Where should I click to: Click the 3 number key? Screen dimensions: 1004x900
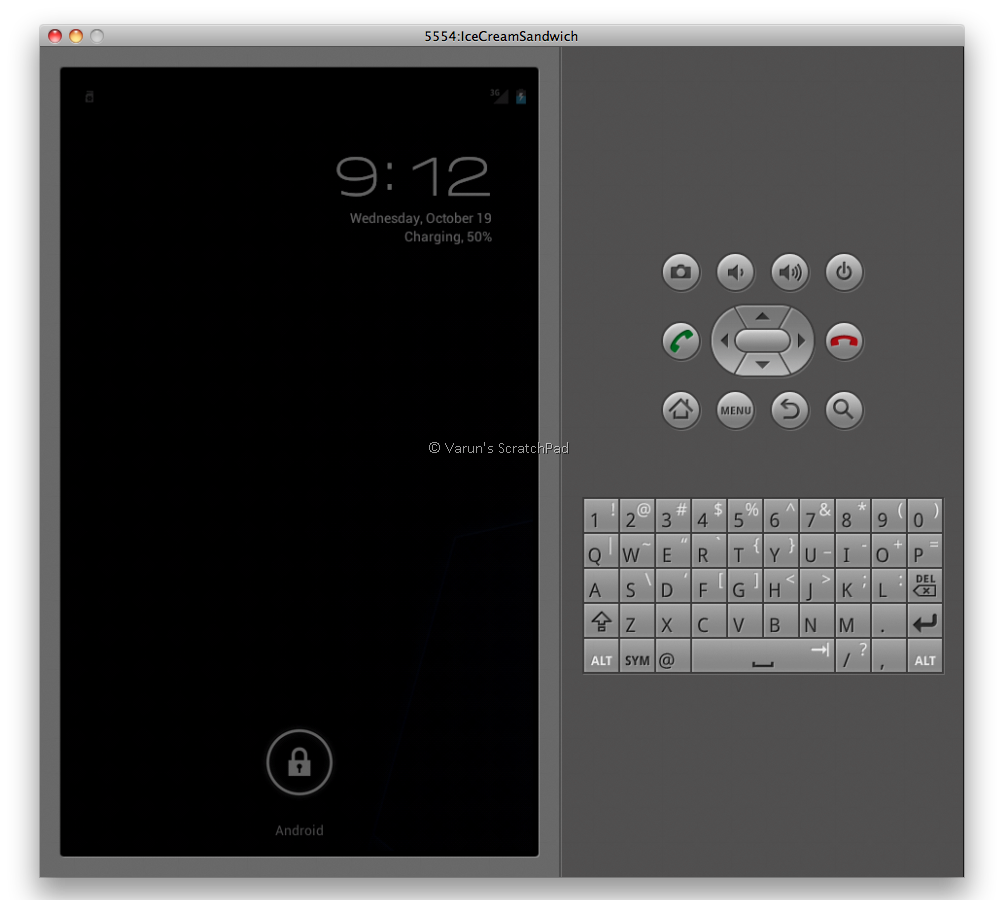[673, 516]
